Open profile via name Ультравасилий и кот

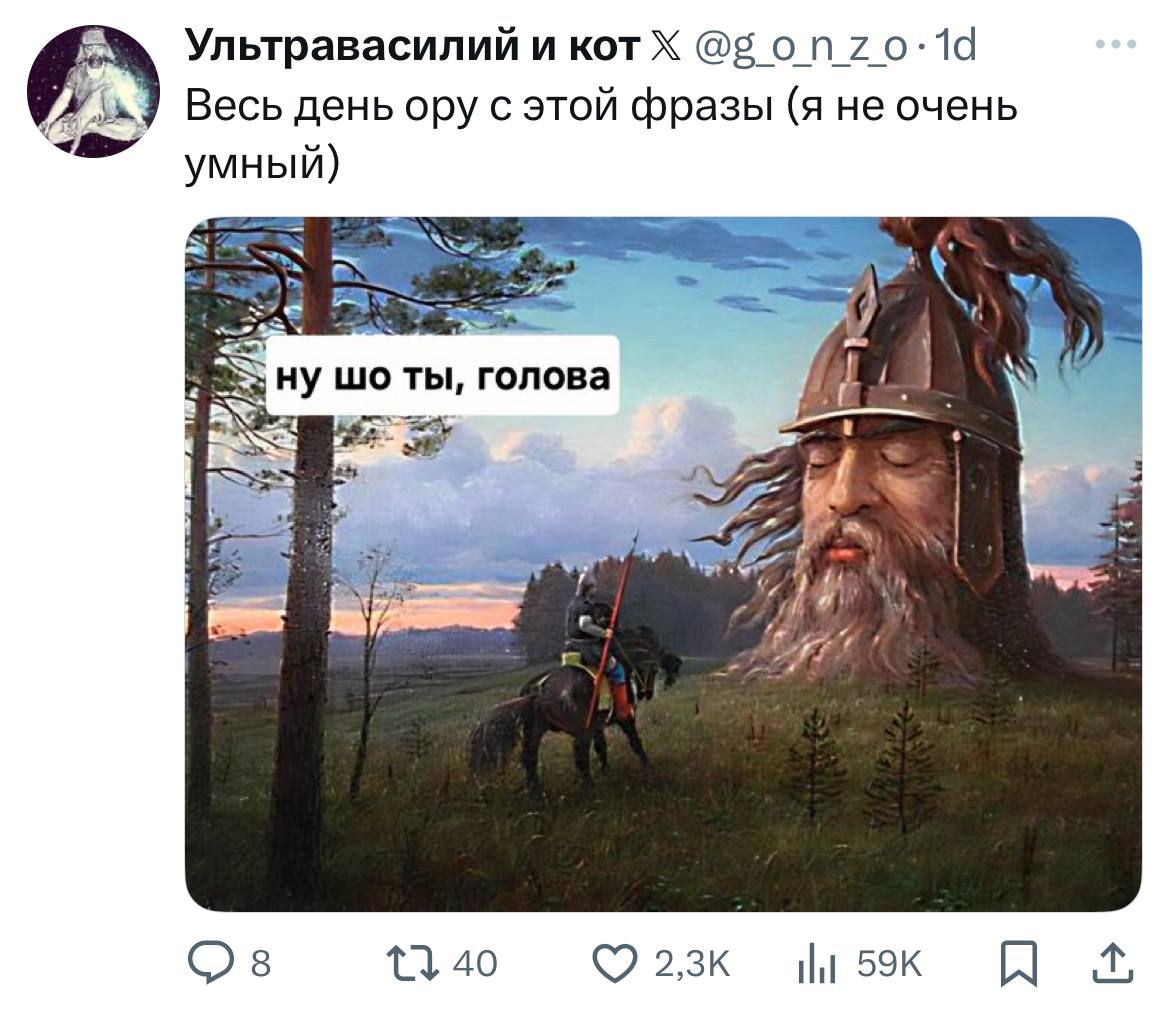[412, 46]
